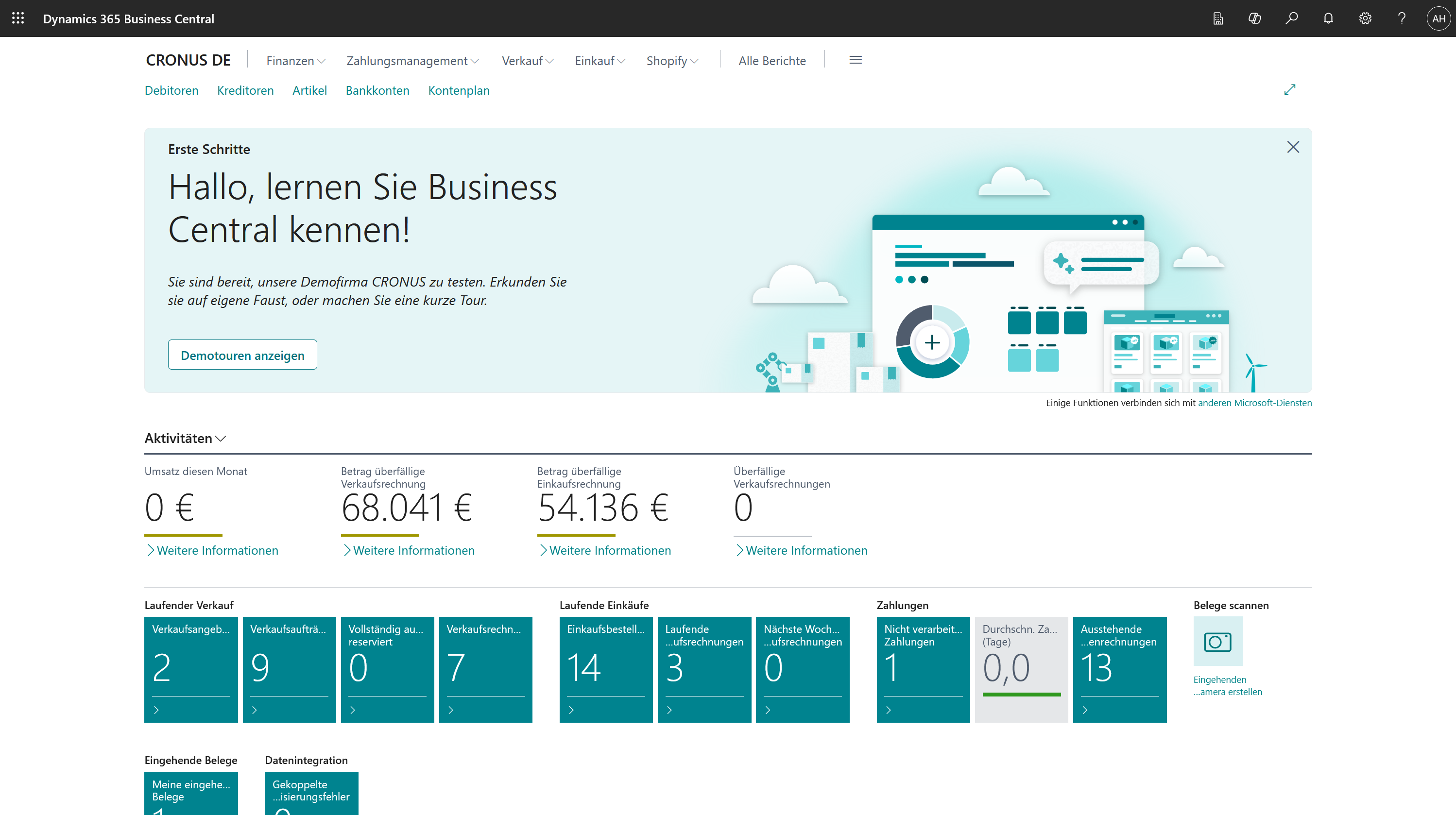The height and width of the screenshot is (815, 1456).
Task: Open the Durchschn. Za... (Tage) tile
Action: [1021, 669]
